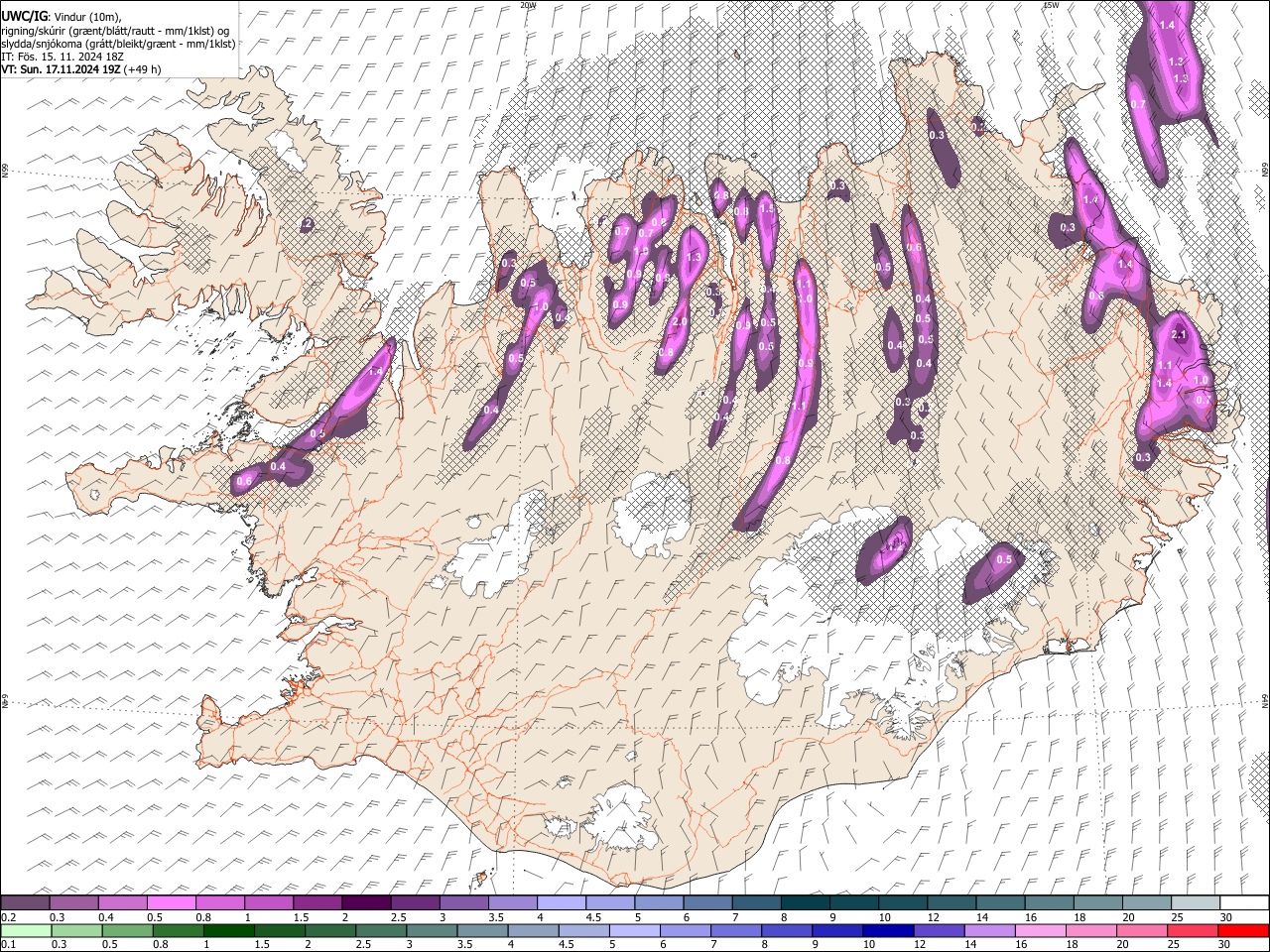Click the green 0.8 swatch in the lower legend row
This screenshot has height=952, width=1270.
[178, 930]
